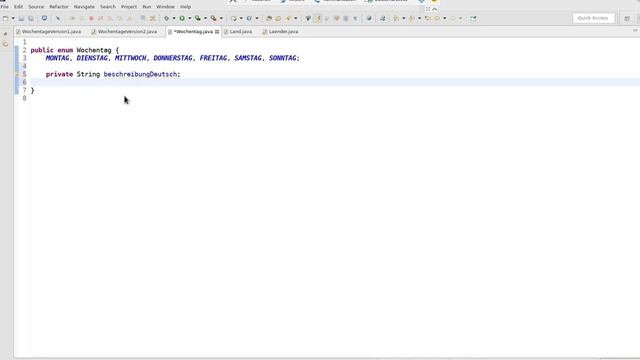Viewport: 640px width, 360px height.
Task: Switch to WochentageVersion1.java tab
Action: [x=49, y=31]
